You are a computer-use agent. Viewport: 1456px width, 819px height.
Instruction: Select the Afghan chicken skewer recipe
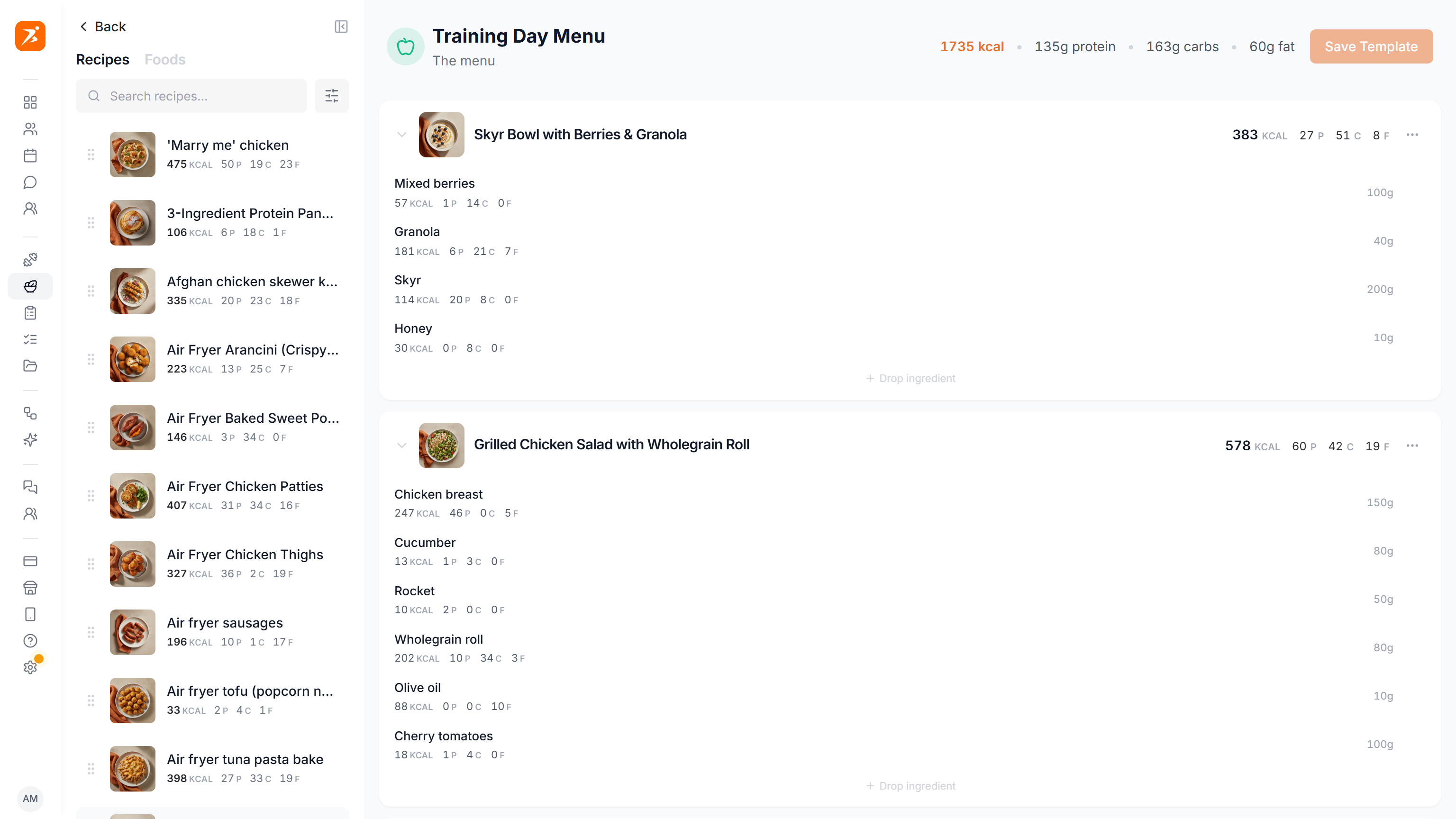[212, 291]
